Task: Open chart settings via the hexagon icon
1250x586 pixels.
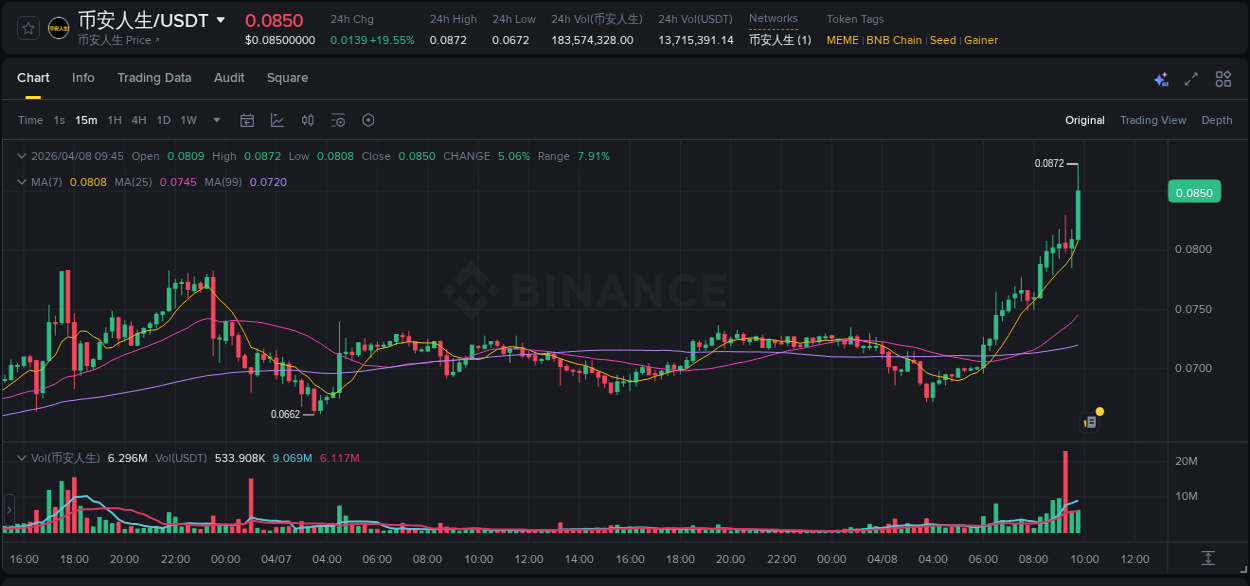Action: pyautogui.click(x=368, y=120)
